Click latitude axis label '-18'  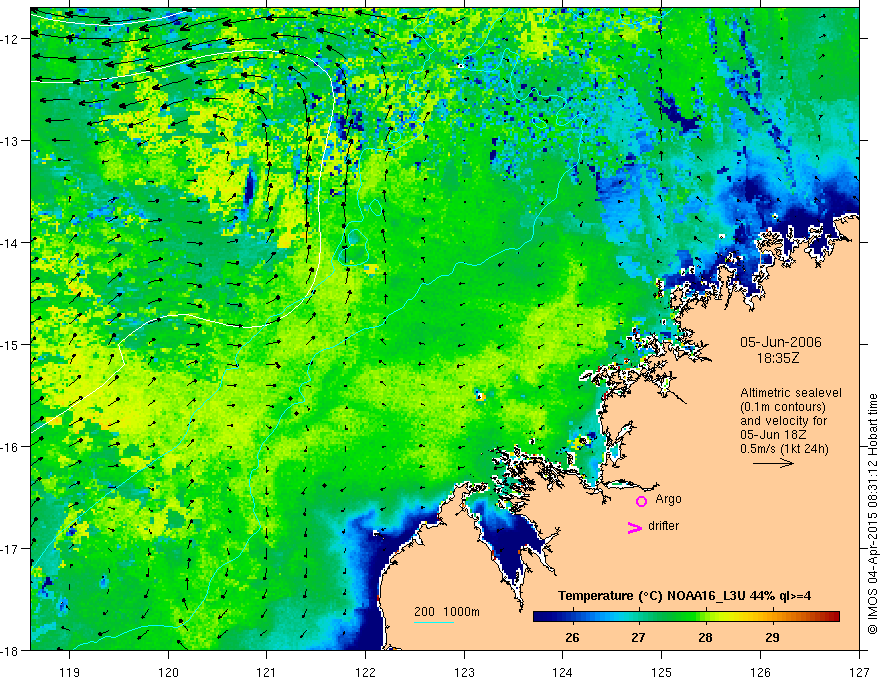click(x=12, y=650)
